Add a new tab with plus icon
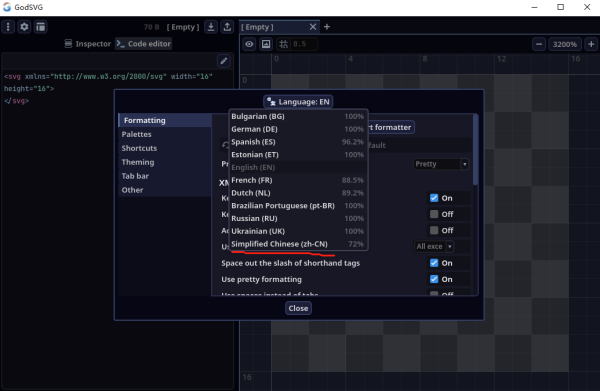Image resolution: width=600 pixels, height=391 pixels. (x=327, y=27)
